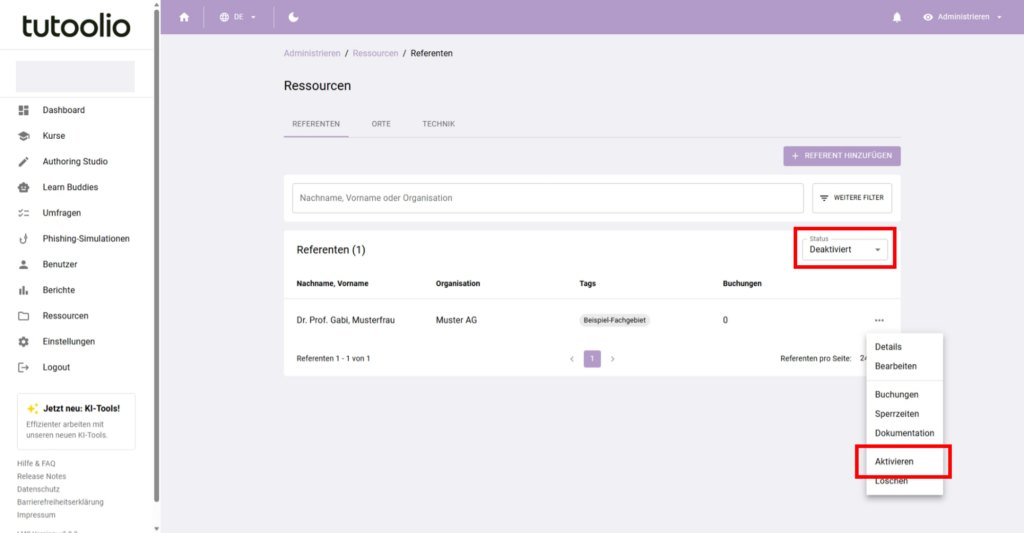Click the Organisation column header
1024x533 pixels.
(x=458, y=283)
